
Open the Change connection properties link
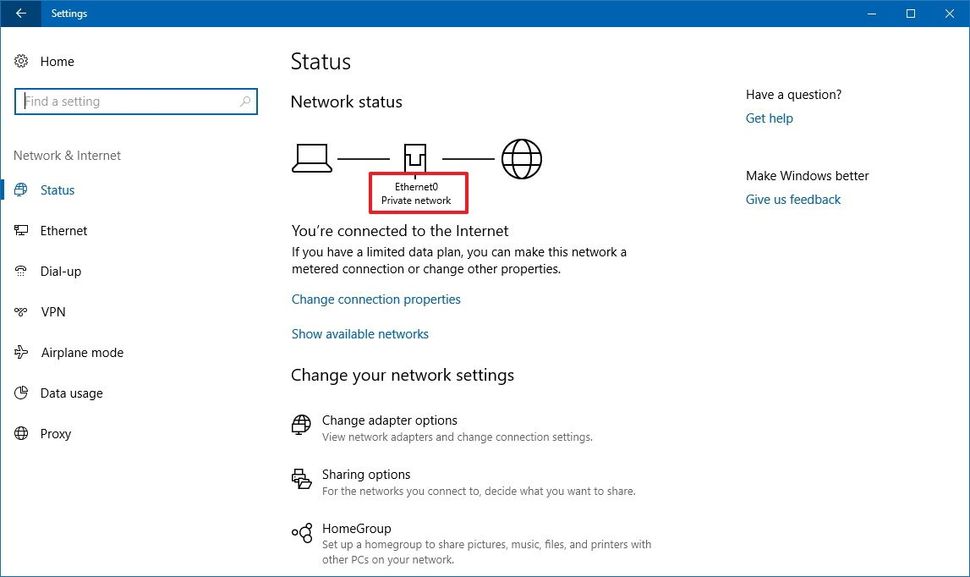pos(376,299)
